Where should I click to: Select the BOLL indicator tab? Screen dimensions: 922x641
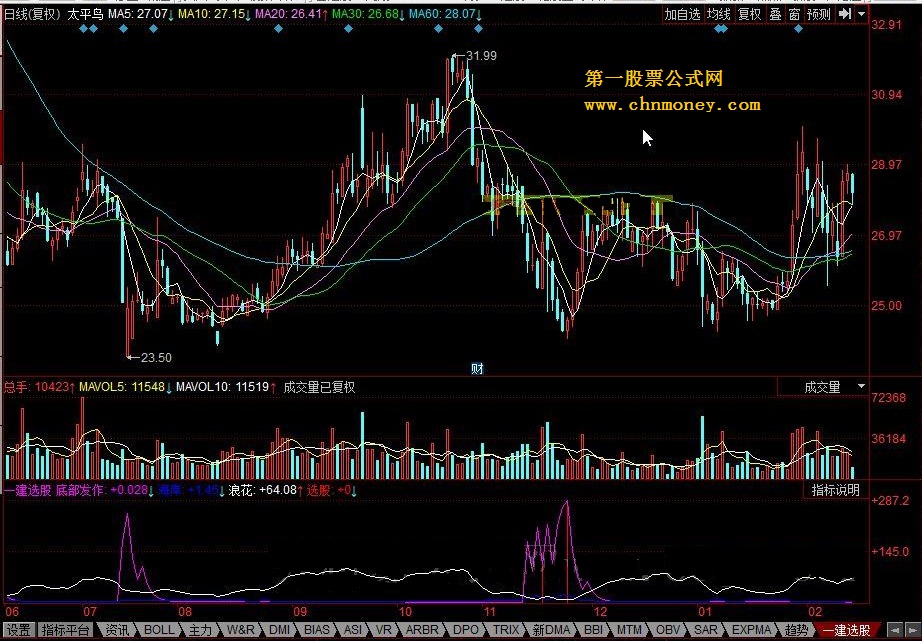[159, 630]
